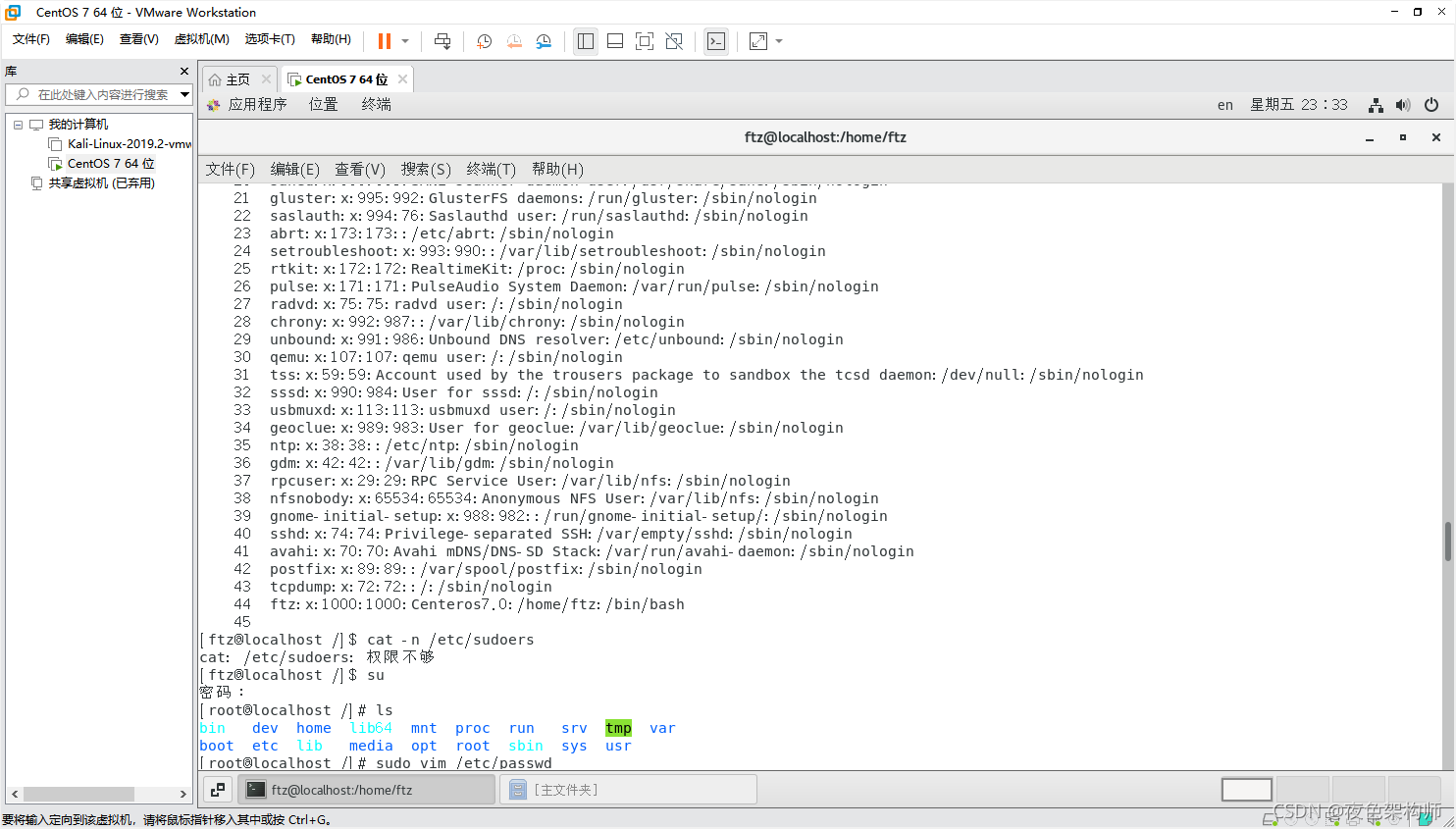Collapse the 我的计算机 tree node
1456x829 pixels.
point(18,125)
